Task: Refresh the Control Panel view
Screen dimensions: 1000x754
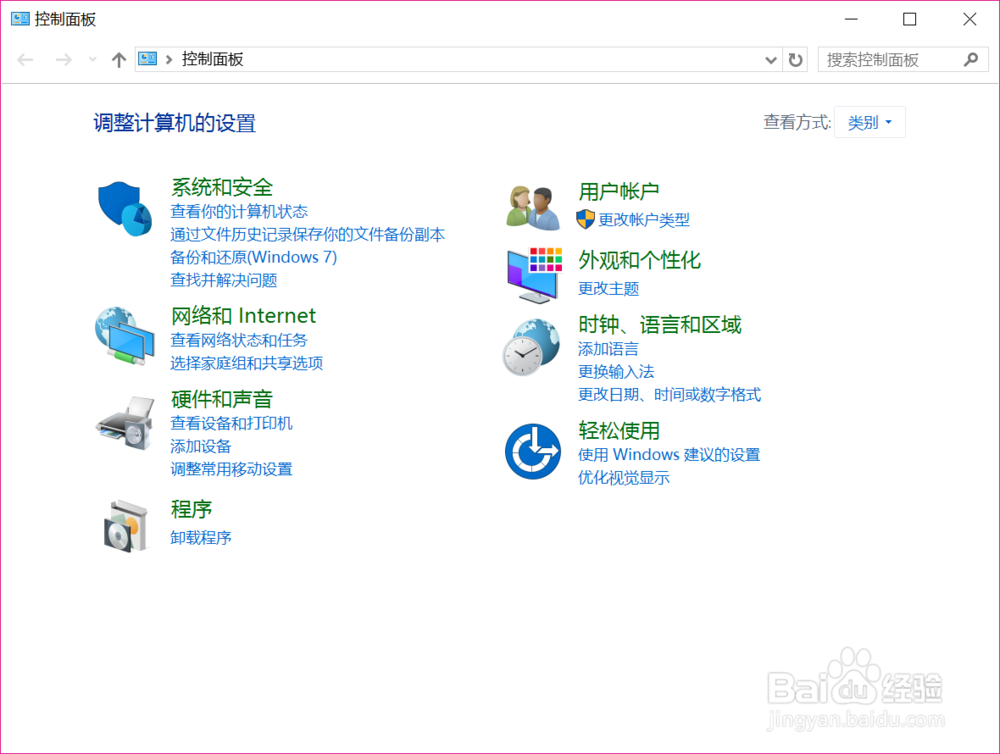Action: [x=795, y=60]
